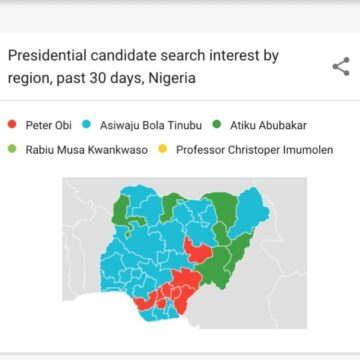The image size is (360, 360).
Task: Select the isolated red state in central map
Action: tap(197, 251)
